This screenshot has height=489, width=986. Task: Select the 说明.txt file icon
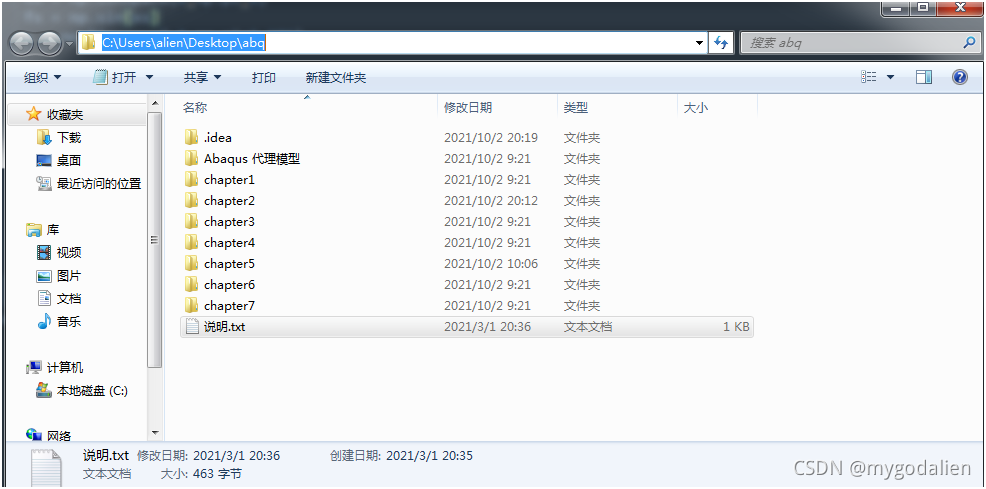pos(192,327)
